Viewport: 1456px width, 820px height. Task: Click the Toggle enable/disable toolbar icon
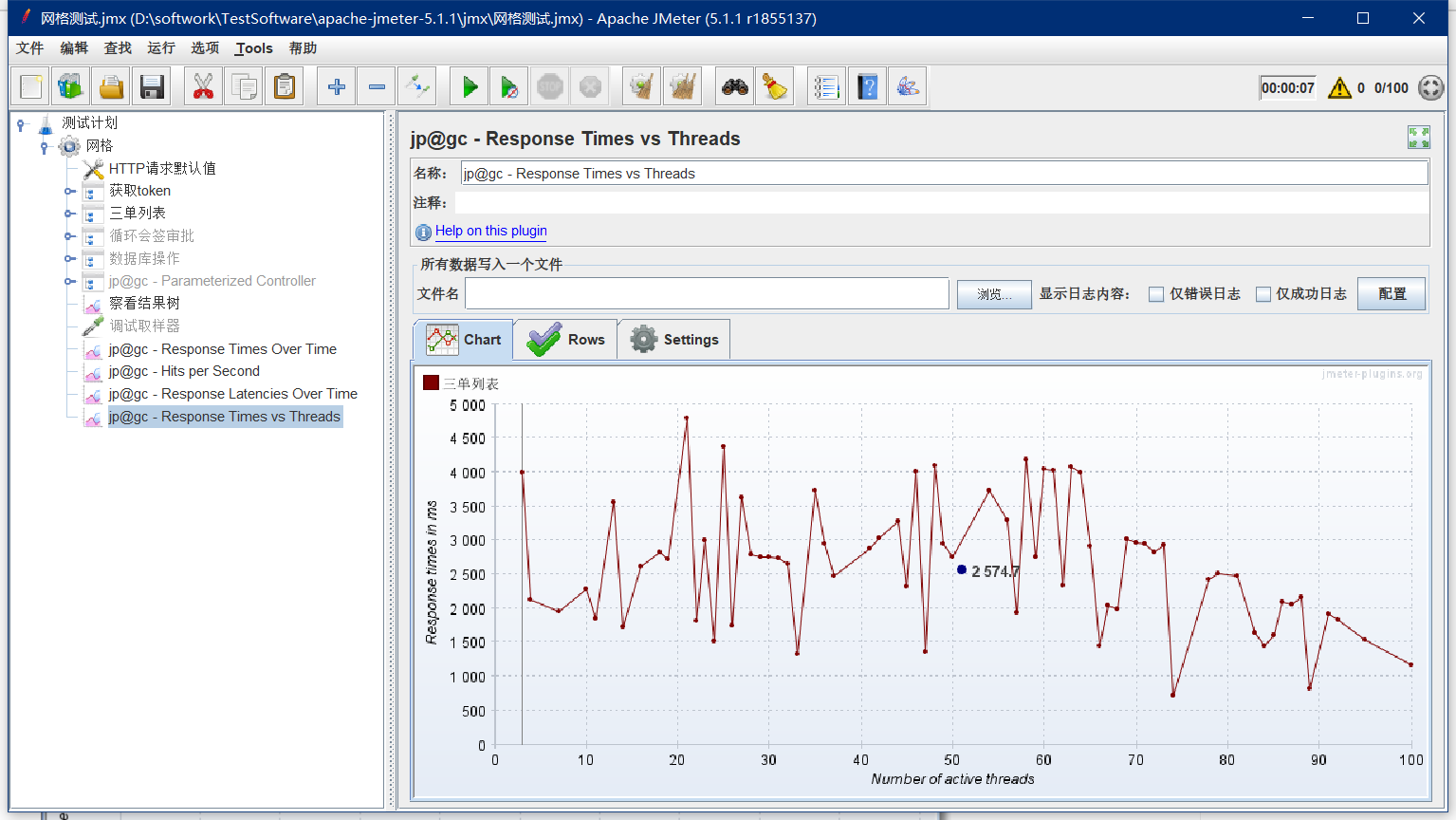[x=416, y=87]
